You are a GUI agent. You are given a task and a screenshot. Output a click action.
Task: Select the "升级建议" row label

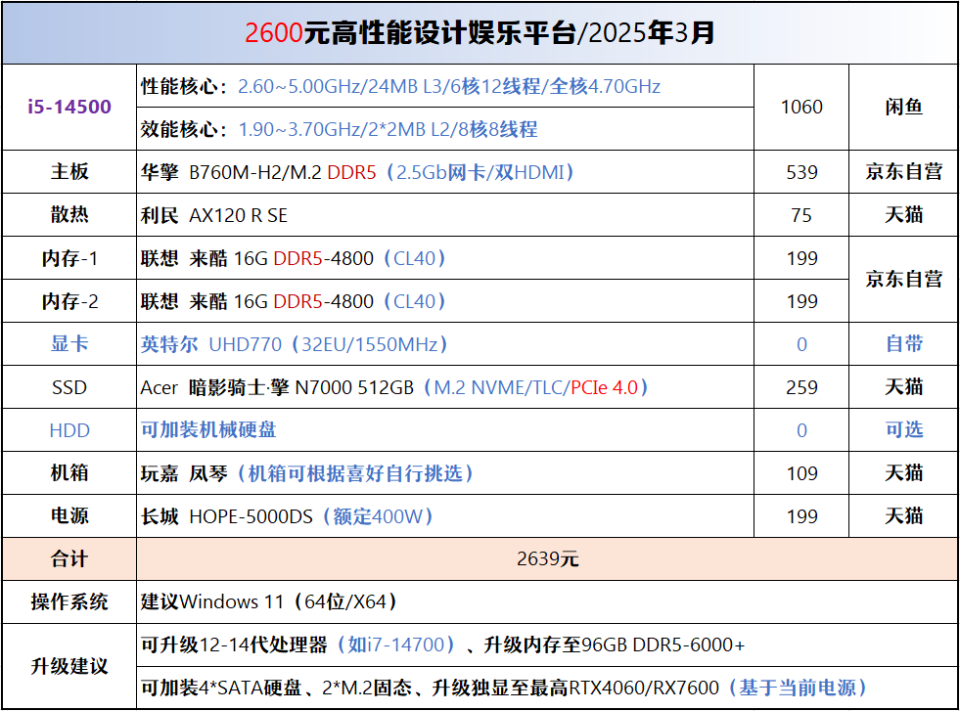[69, 666]
